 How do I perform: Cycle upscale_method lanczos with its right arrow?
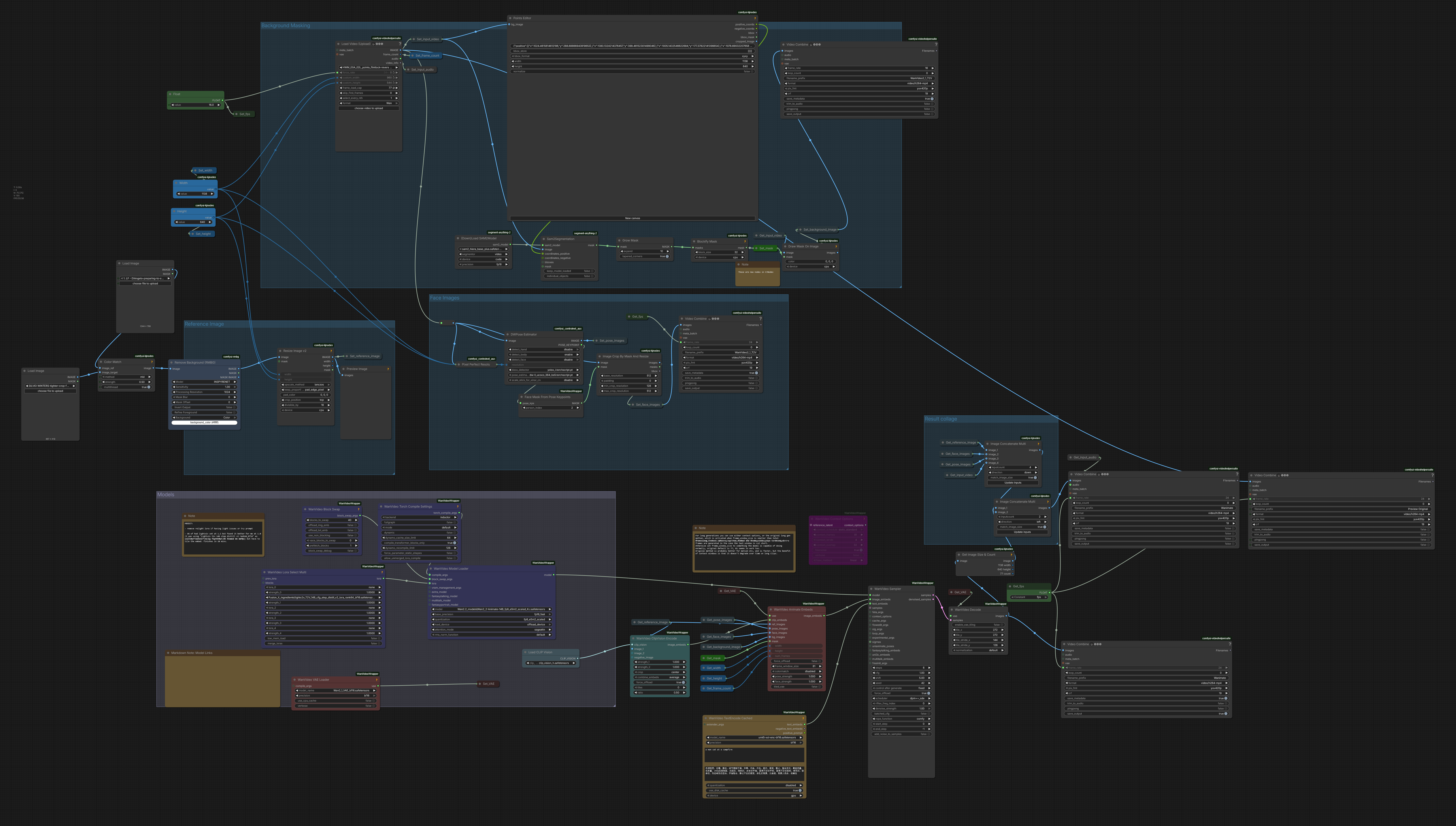pyautogui.click(x=329, y=385)
